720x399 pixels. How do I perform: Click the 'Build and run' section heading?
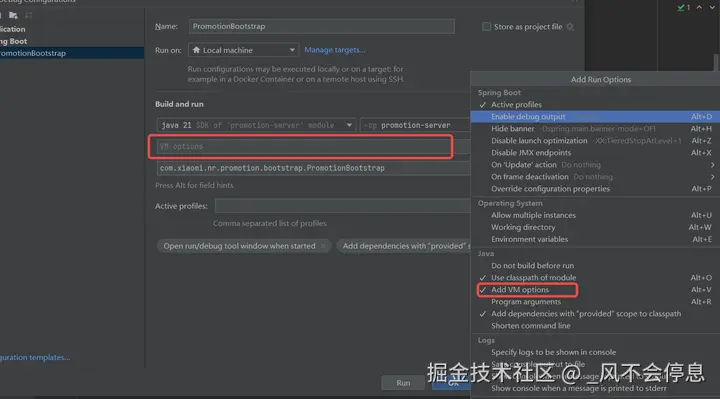coord(179,104)
